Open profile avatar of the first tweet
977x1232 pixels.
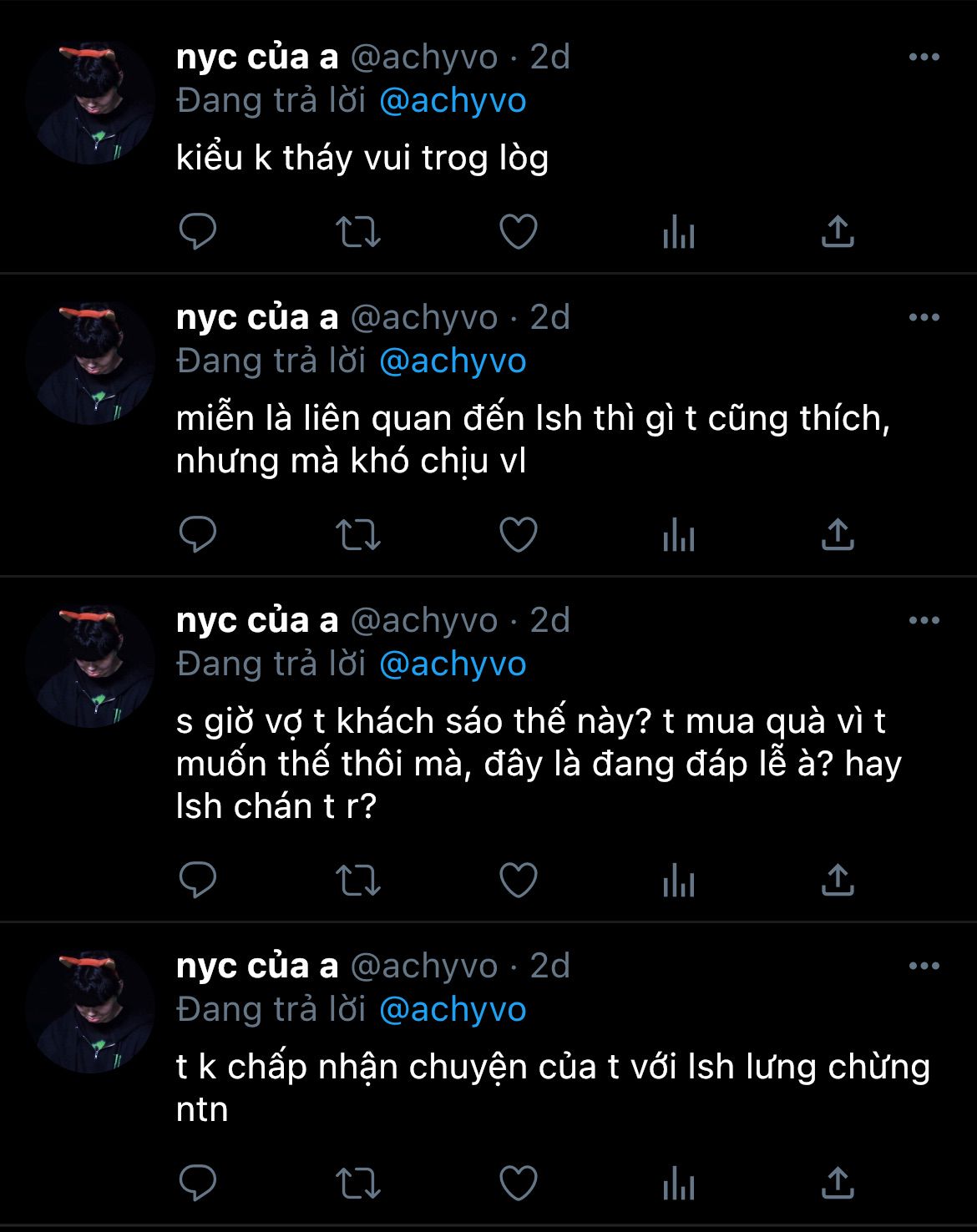pos(90,100)
